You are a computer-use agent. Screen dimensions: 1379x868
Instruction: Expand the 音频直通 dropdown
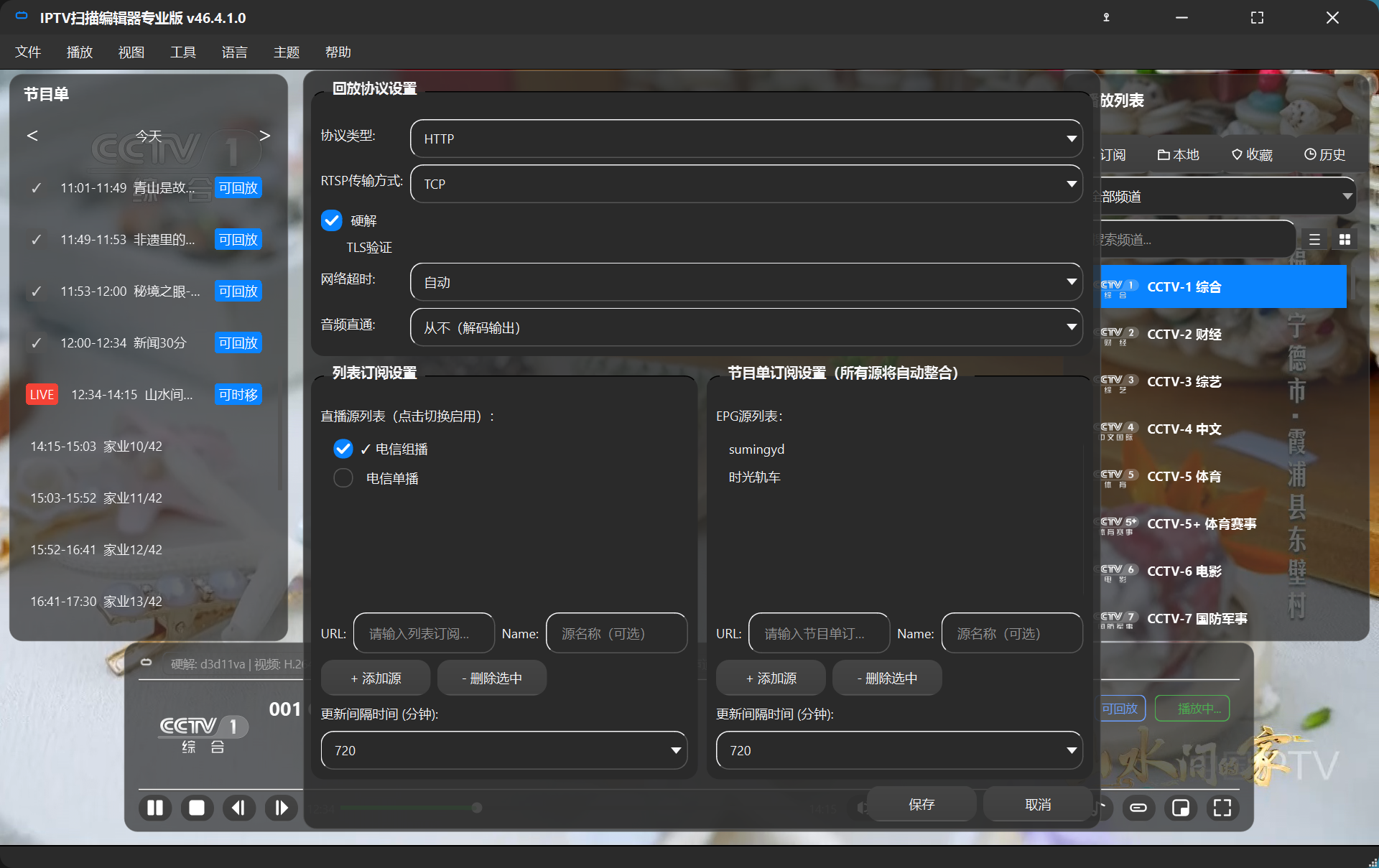[x=746, y=327]
